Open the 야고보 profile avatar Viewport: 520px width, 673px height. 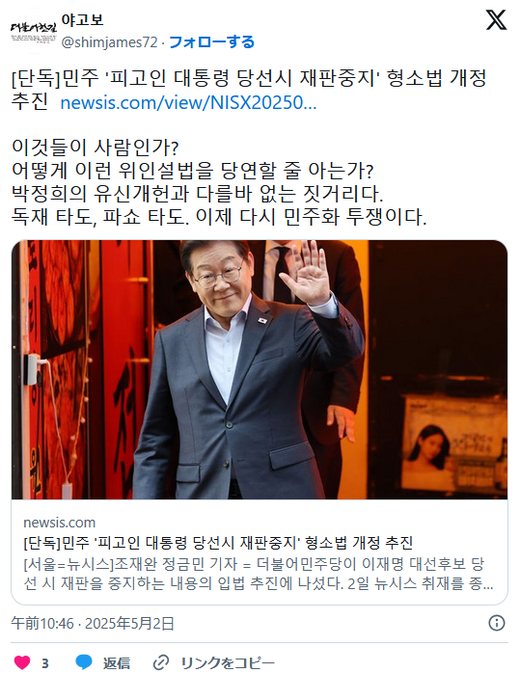pyautogui.click(x=33, y=32)
